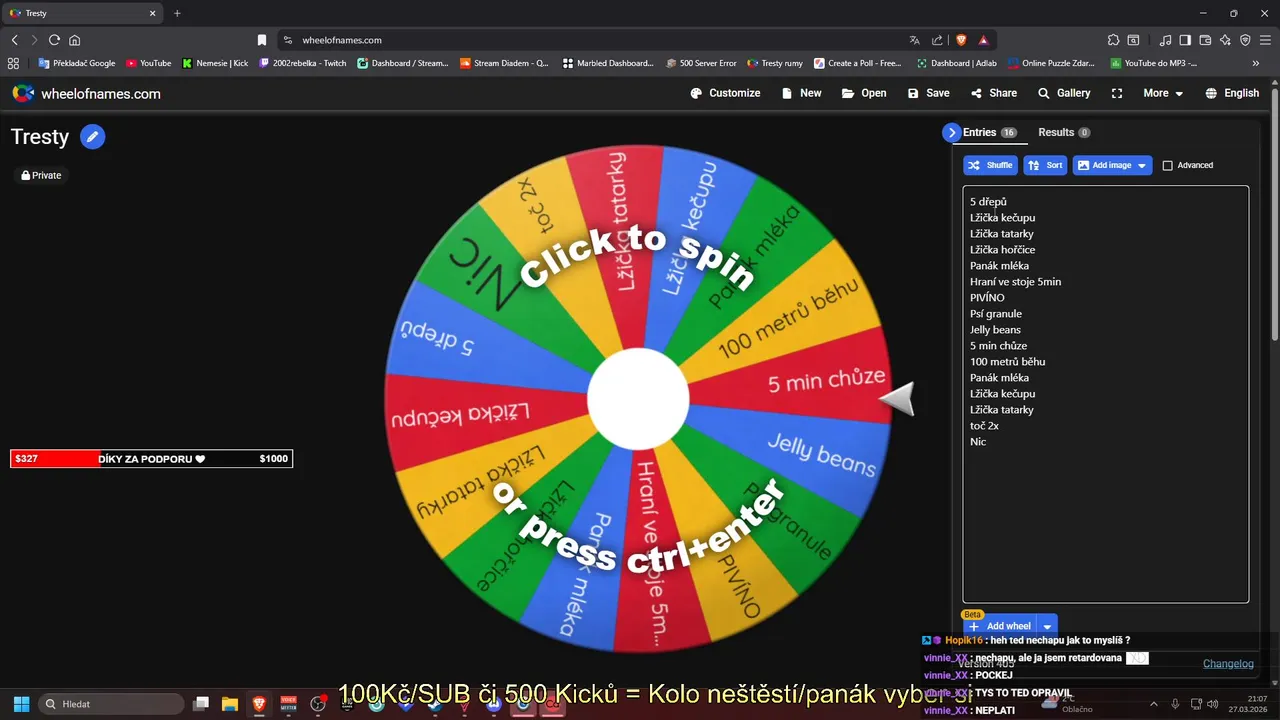The height and width of the screenshot is (720, 1280).
Task: Click the Brave Rewards triangle icon
Action: point(984,40)
